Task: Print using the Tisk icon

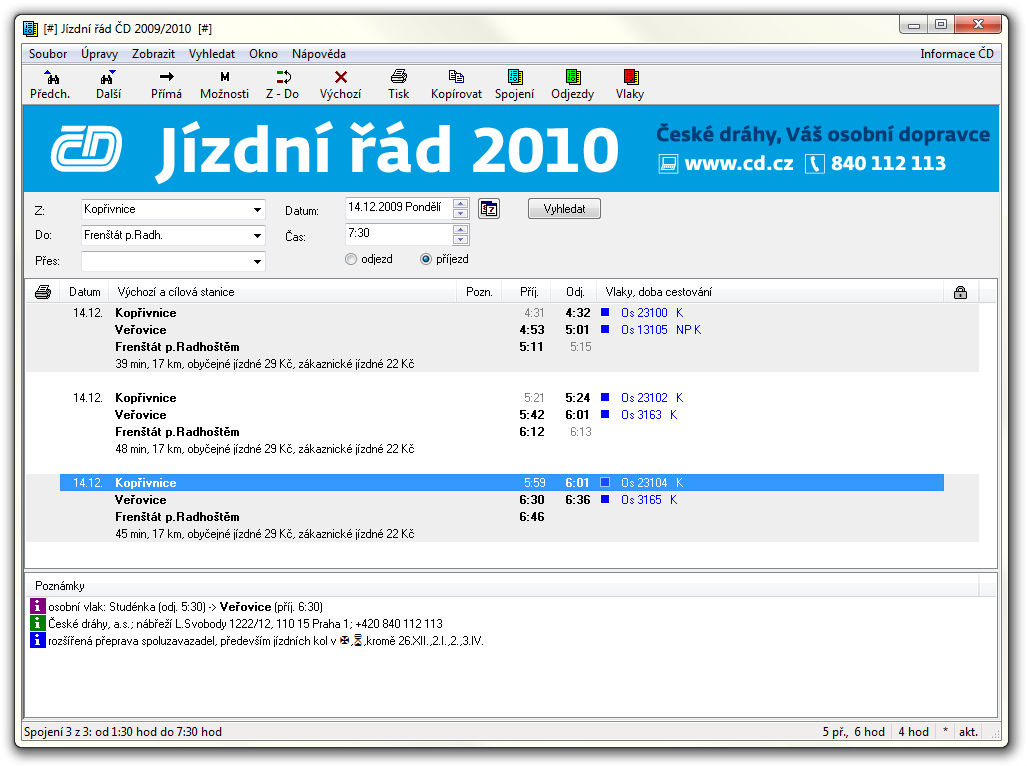Action: click(x=398, y=77)
